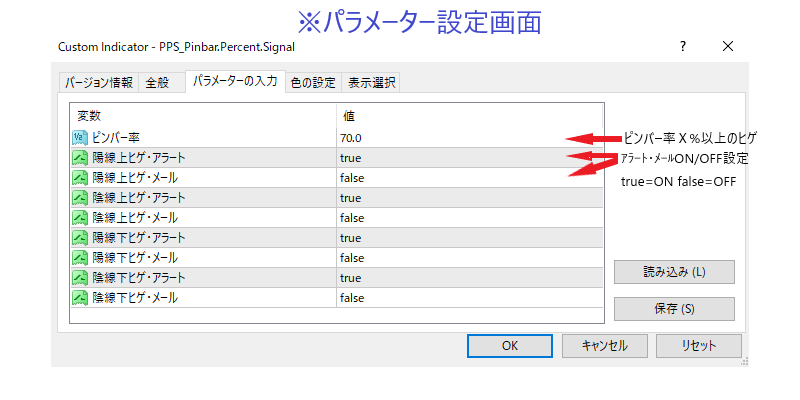Select the 陽線上ヒゲ・アラート row icon

(x=80, y=158)
